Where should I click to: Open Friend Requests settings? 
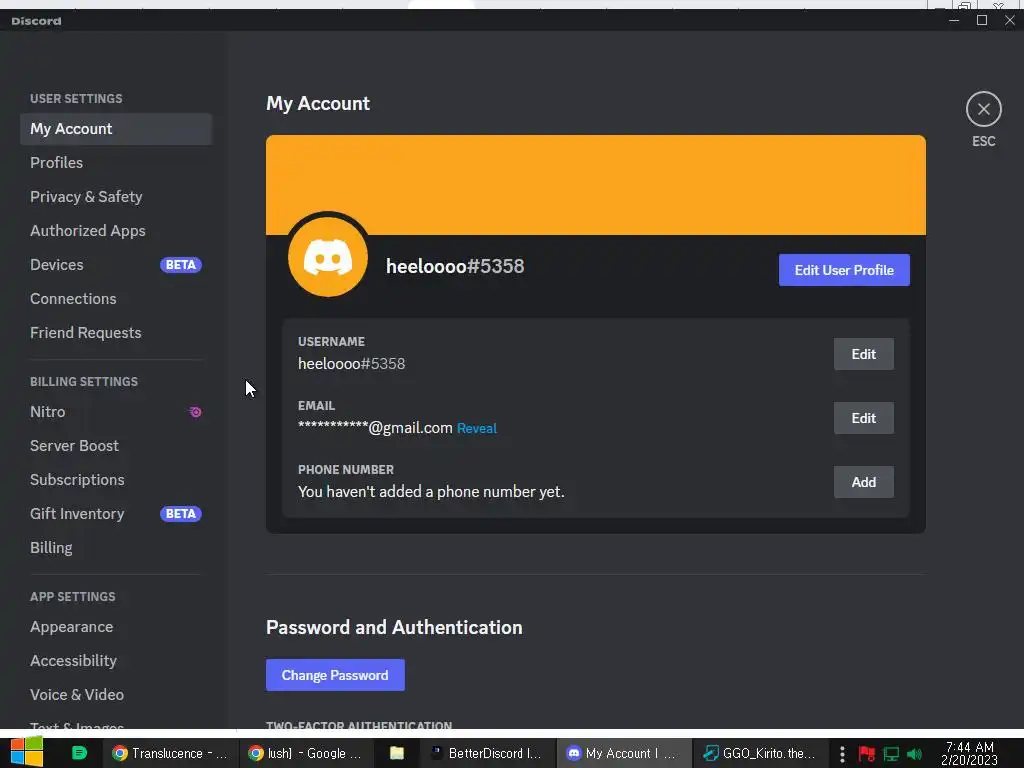(x=116, y=332)
